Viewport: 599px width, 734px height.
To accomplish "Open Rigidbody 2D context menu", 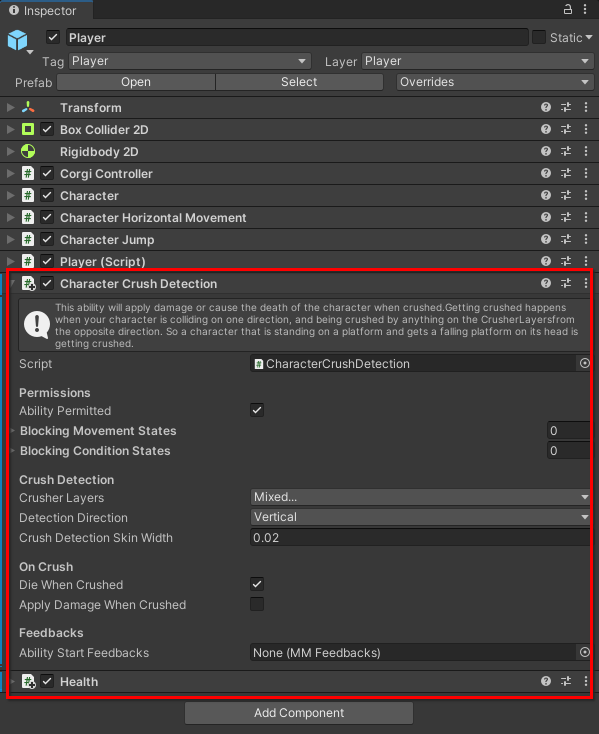I will [x=586, y=151].
